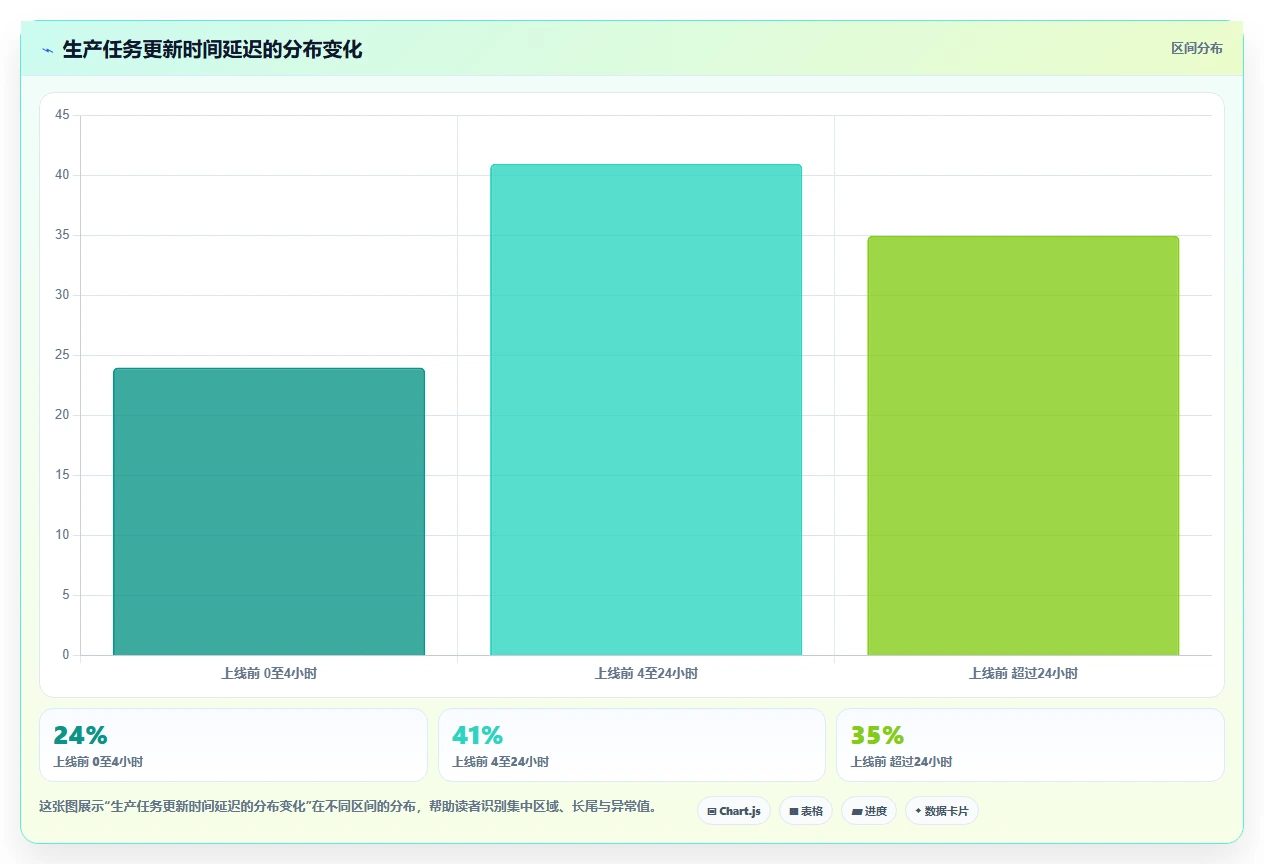
Task: Click the square icon in the 表格 chip
Action: pos(793,812)
